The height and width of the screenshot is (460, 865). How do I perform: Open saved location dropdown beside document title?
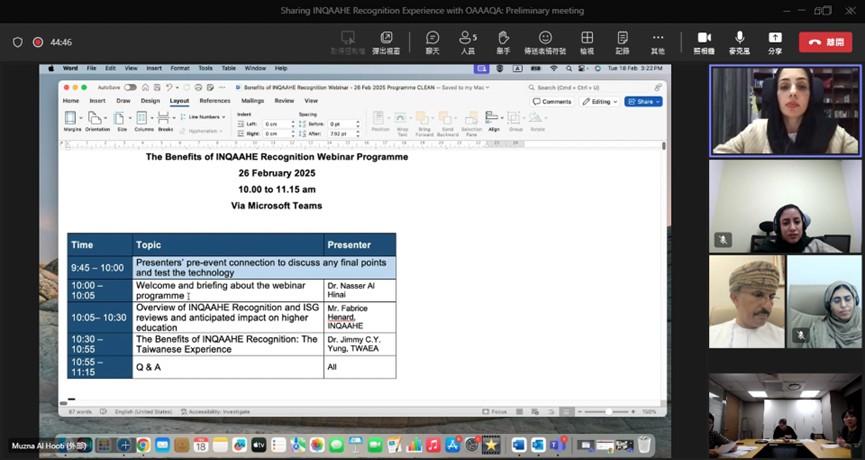click(x=487, y=87)
